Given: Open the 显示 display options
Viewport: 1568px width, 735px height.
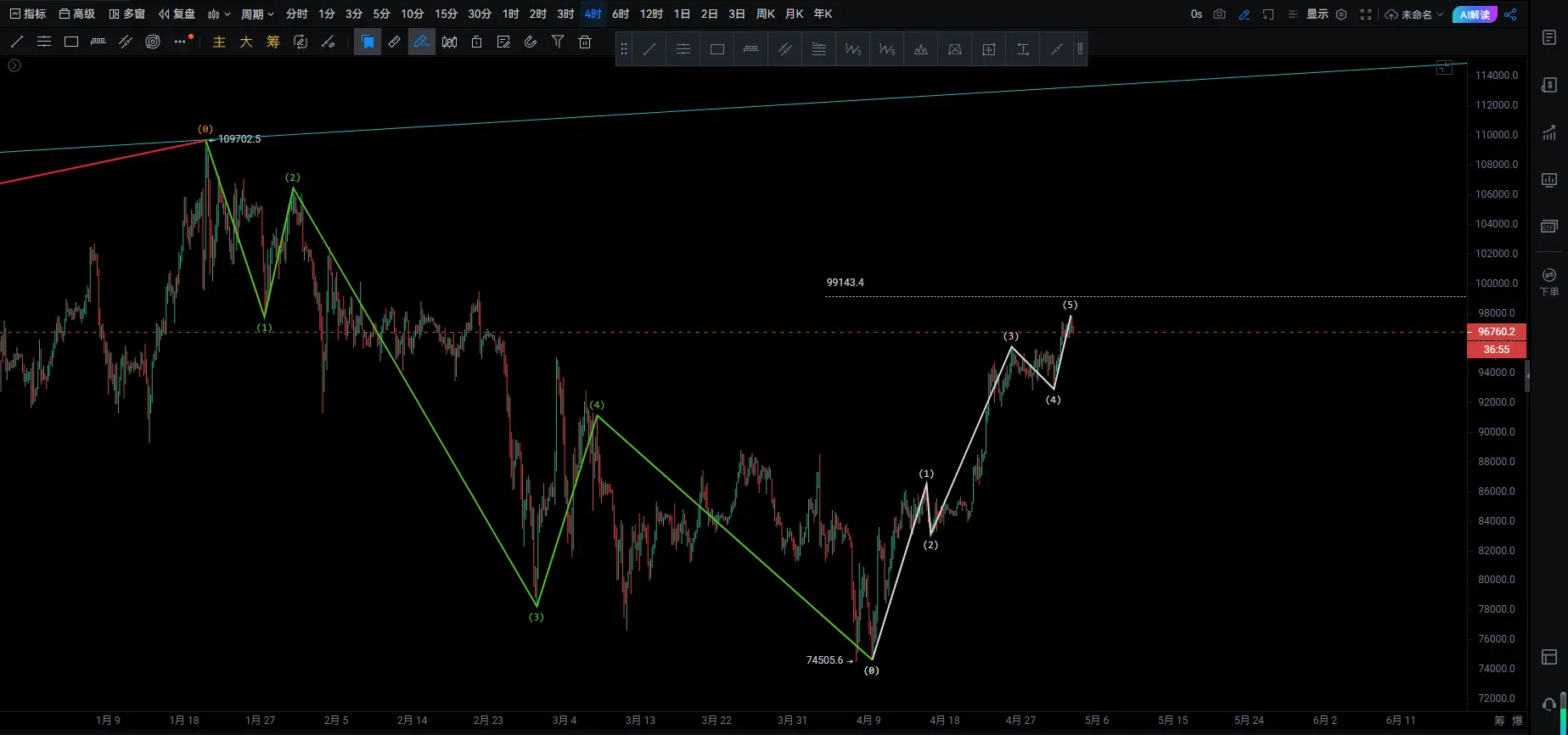Looking at the screenshot, I should tap(1317, 14).
